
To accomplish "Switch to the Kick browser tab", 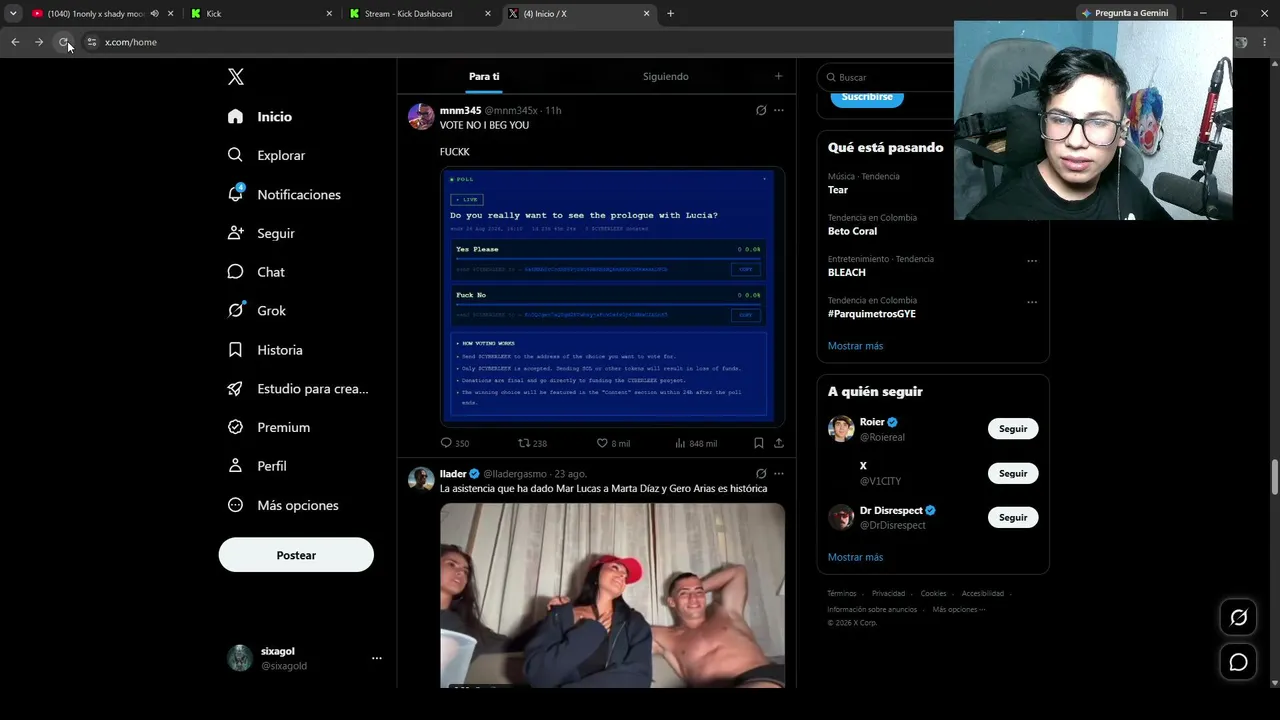I will 262,14.
